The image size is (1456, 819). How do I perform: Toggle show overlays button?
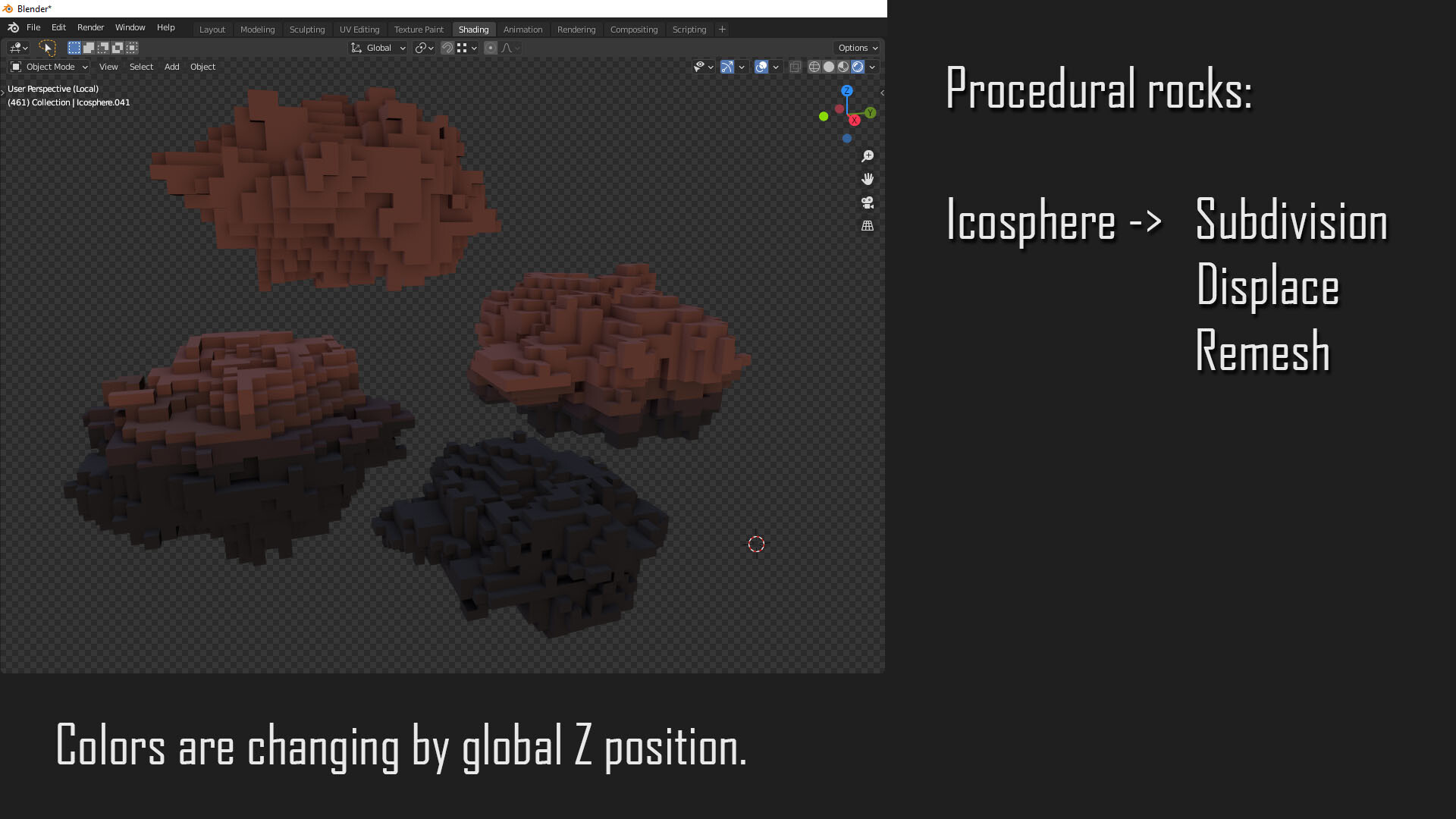pos(761,67)
